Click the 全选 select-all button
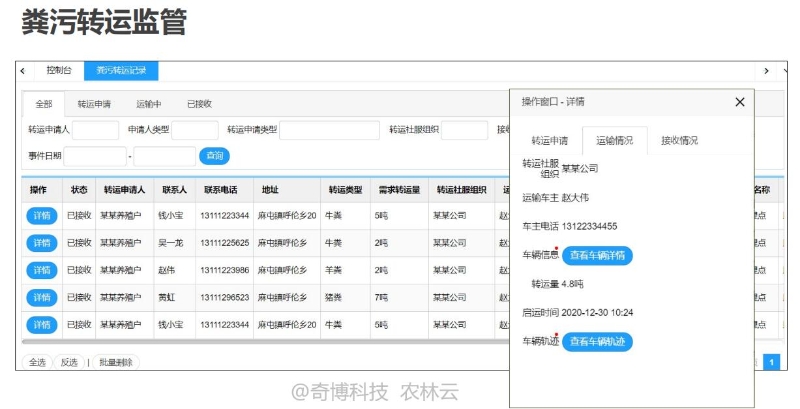The width and height of the screenshot is (800, 409). pos(37,362)
